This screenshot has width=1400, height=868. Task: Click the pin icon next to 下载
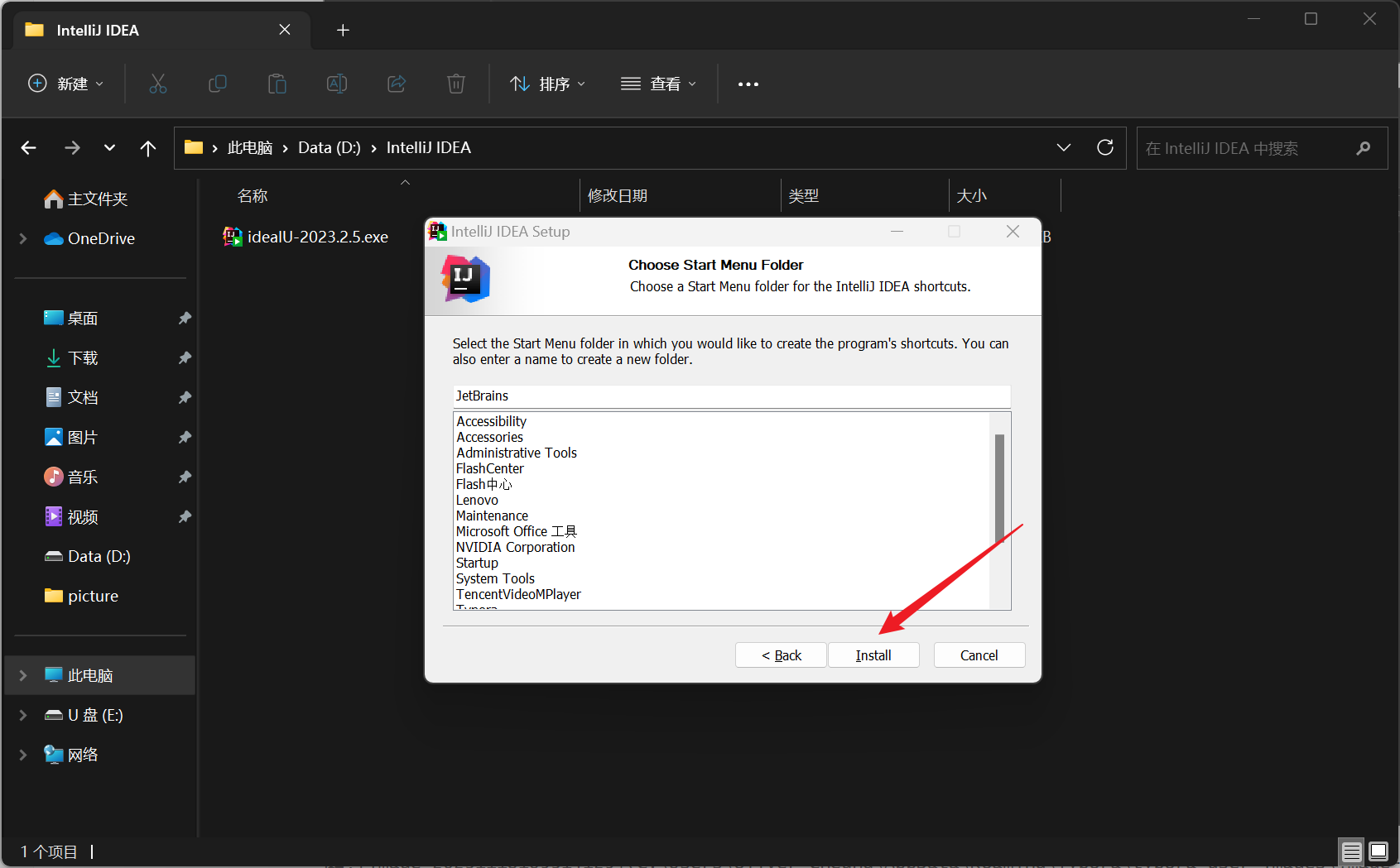[185, 357]
